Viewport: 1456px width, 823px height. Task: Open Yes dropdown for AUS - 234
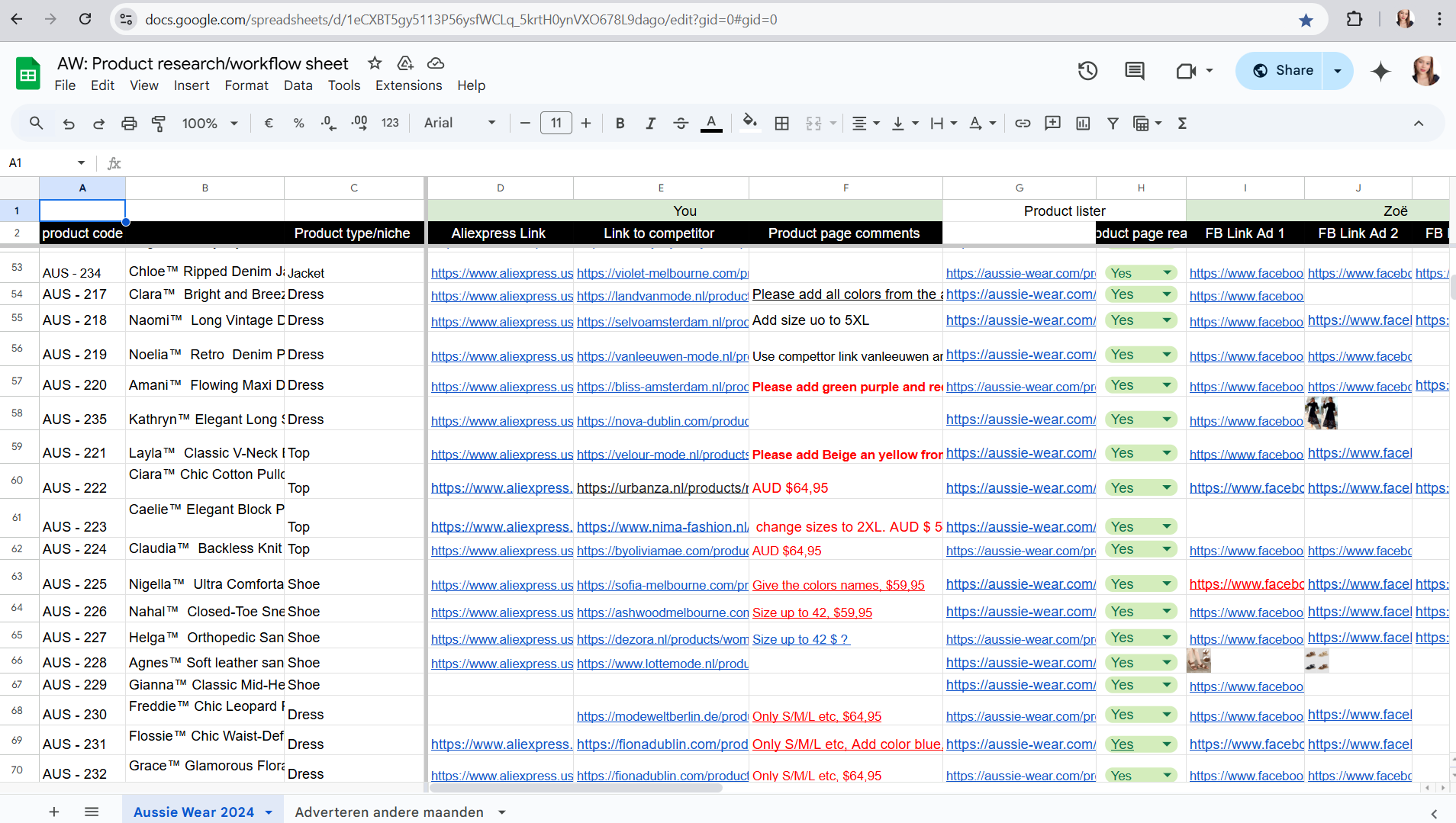click(1167, 273)
